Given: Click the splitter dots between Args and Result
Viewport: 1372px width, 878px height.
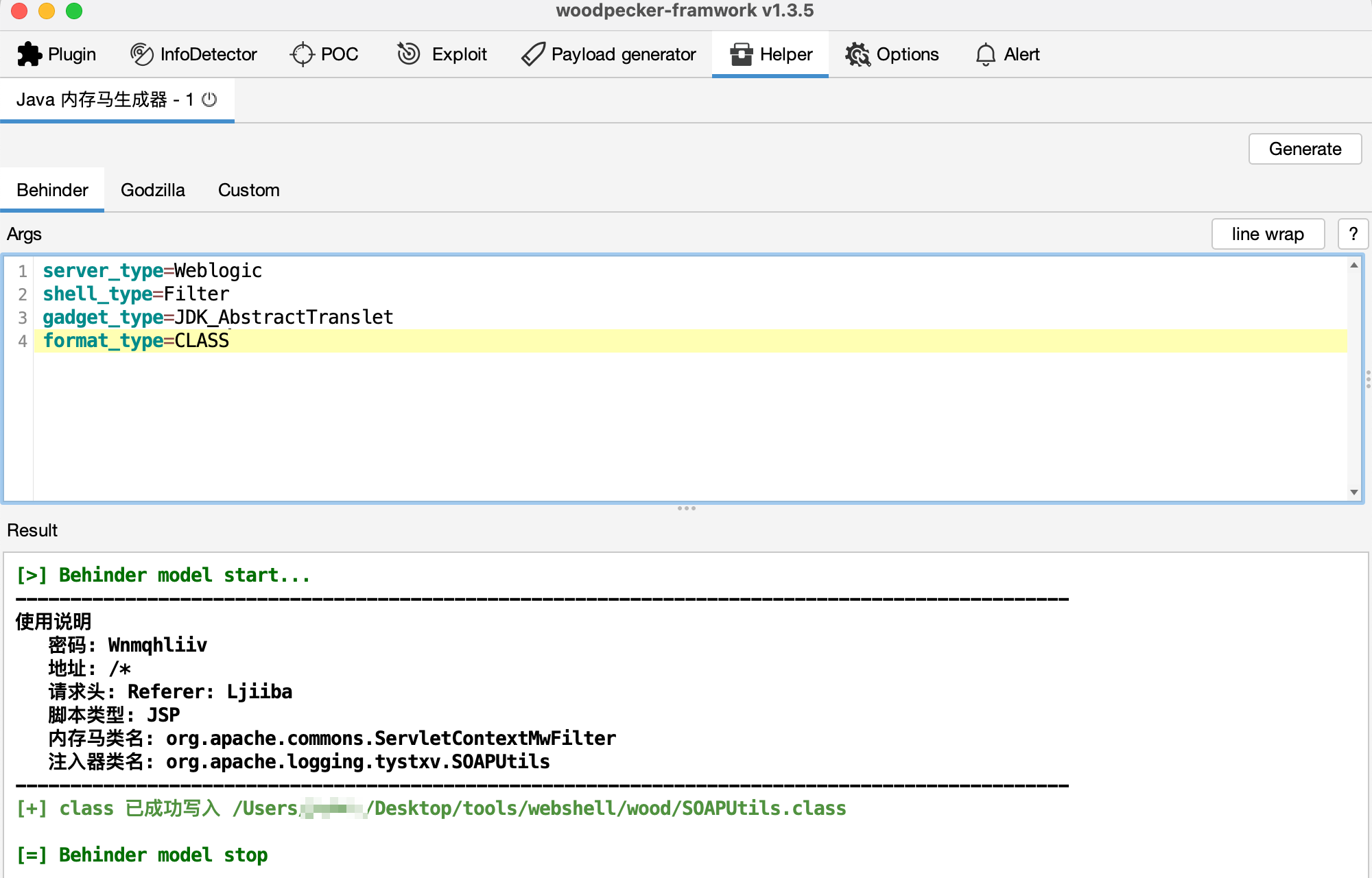Looking at the screenshot, I should 686,508.
